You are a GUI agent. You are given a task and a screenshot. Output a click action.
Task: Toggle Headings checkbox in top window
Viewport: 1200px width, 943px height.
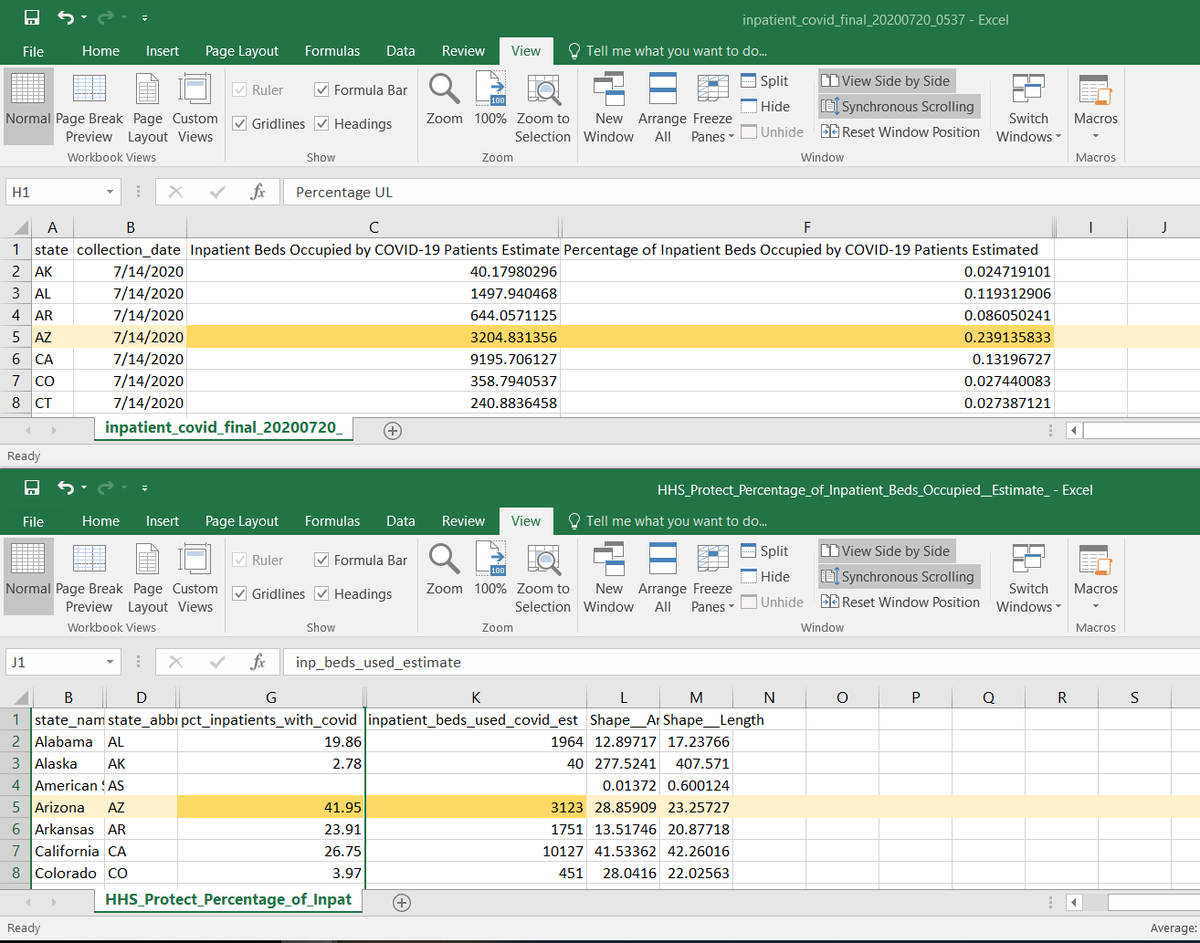point(322,124)
